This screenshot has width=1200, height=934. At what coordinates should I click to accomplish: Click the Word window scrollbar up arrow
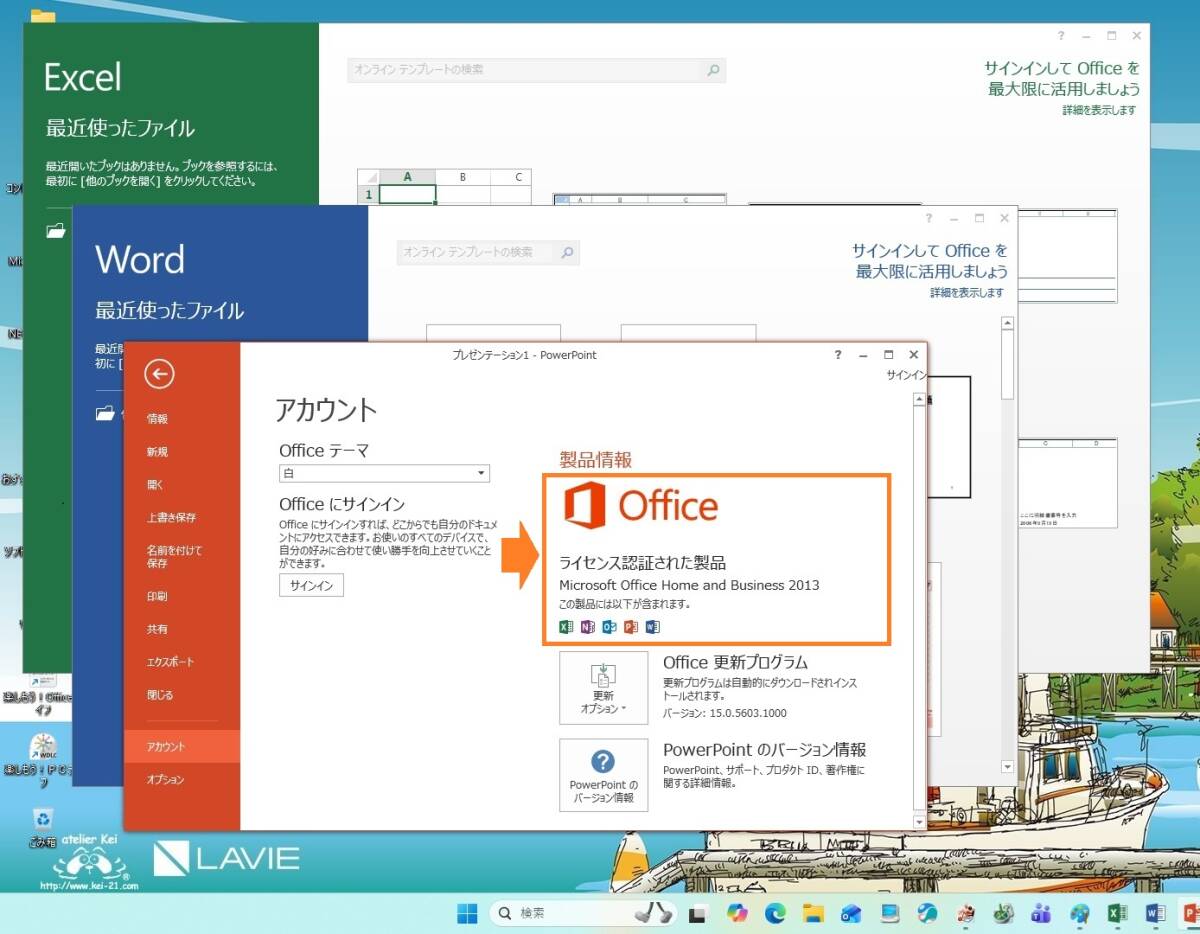(1008, 324)
